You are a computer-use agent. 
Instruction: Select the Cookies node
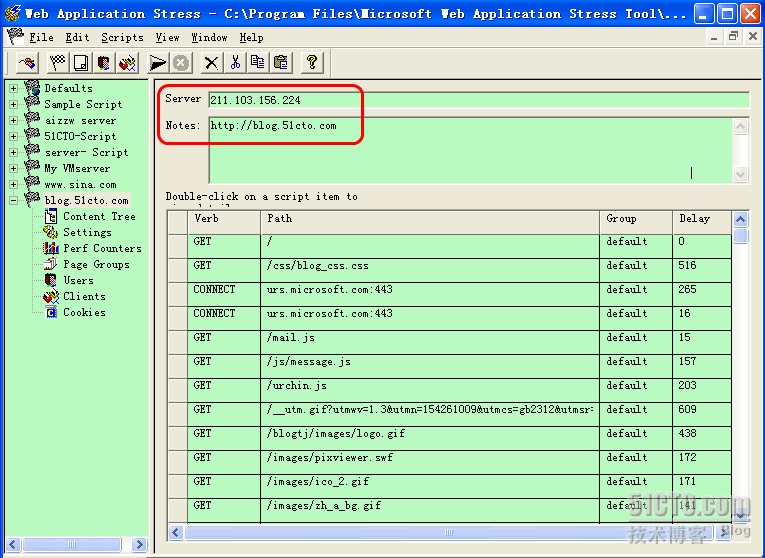pyautogui.click(x=84, y=312)
